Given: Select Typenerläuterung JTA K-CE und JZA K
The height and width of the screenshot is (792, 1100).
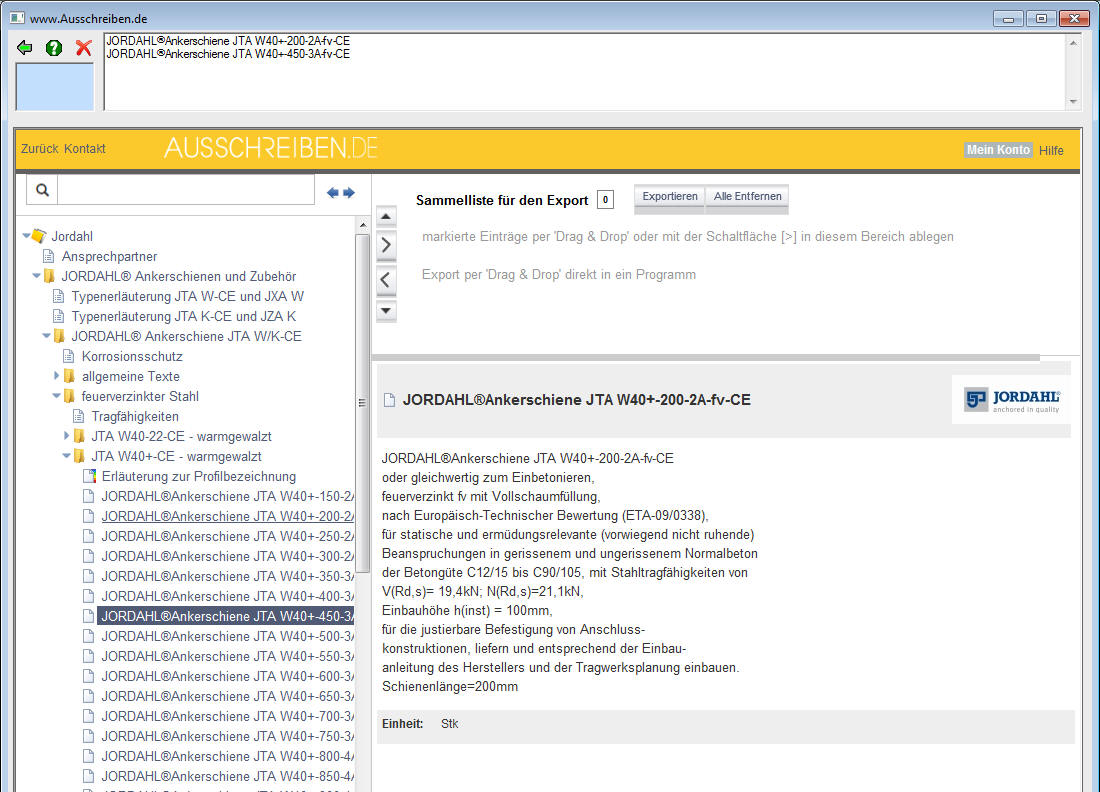Looking at the screenshot, I should point(184,316).
